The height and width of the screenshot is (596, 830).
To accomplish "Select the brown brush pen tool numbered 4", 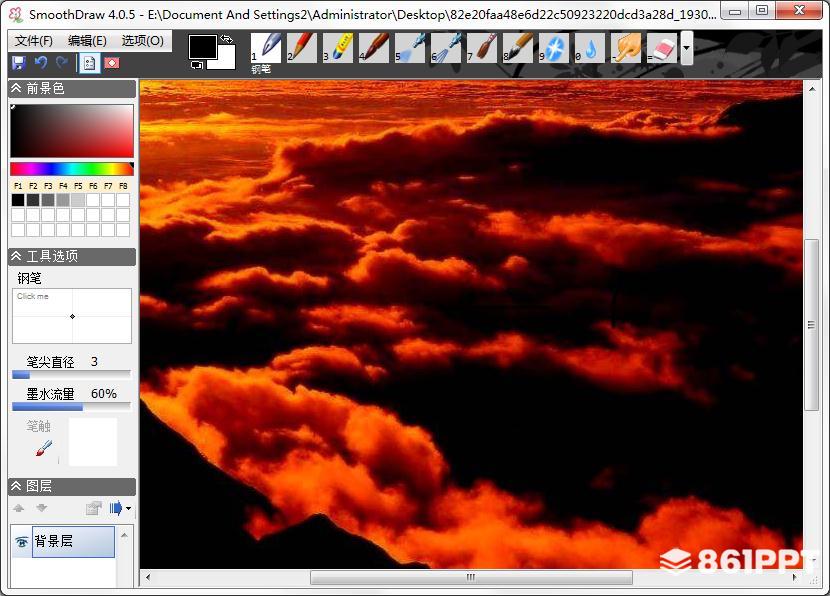I will tap(374, 48).
